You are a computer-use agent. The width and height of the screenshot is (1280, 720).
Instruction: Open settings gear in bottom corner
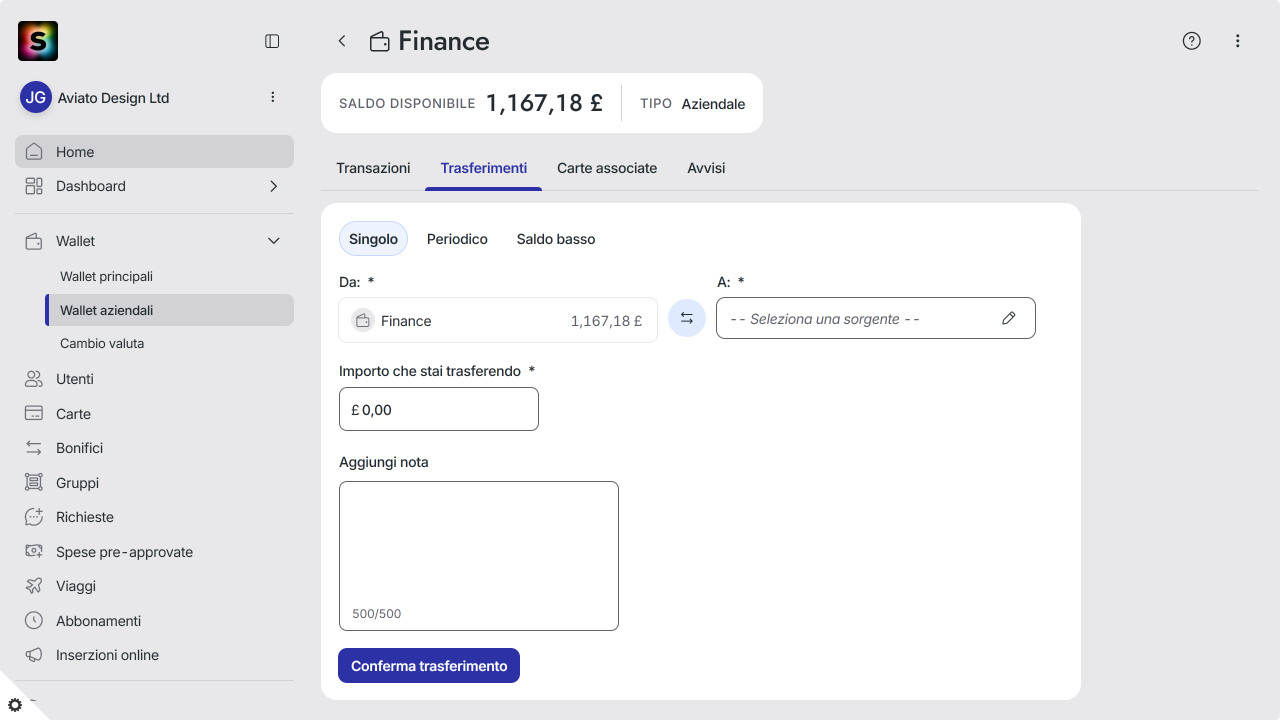pyautogui.click(x=15, y=704)
